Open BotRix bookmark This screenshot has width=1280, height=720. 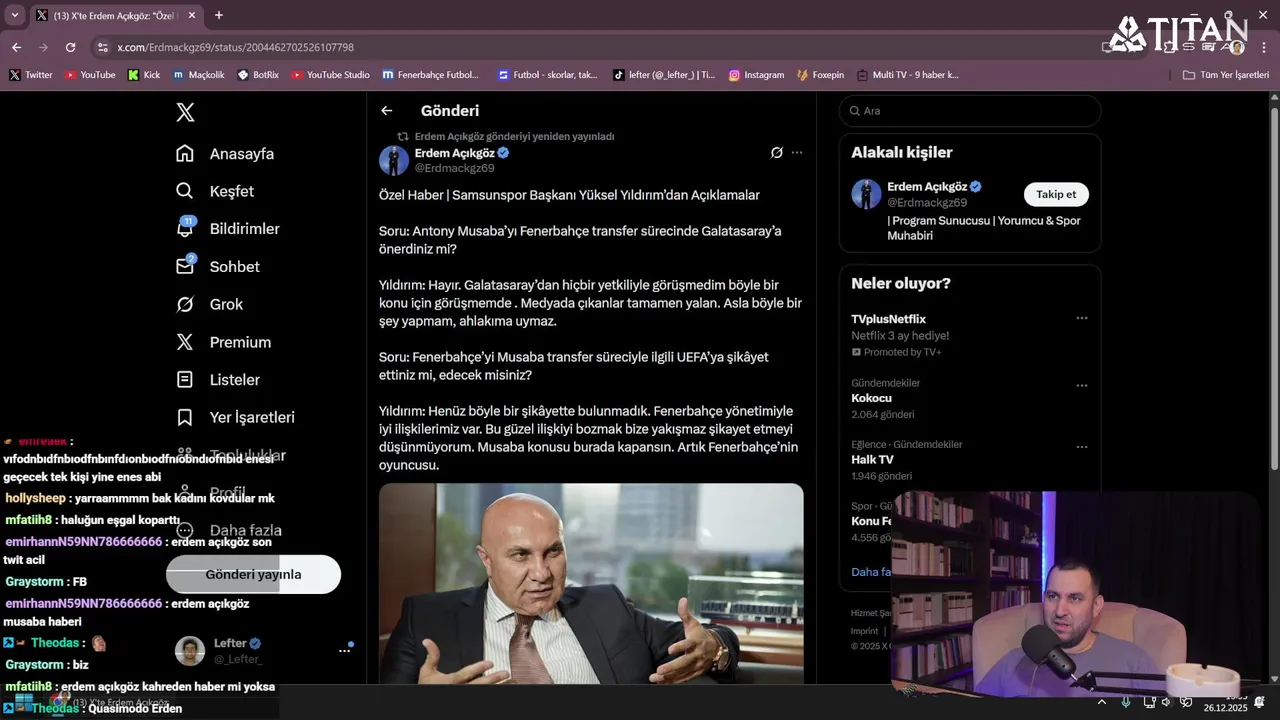[x=258, y=75]
